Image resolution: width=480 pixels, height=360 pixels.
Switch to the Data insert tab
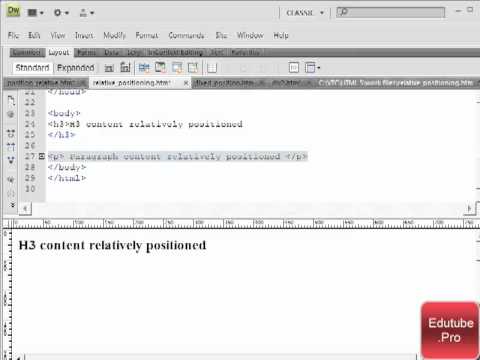point(111,52)
